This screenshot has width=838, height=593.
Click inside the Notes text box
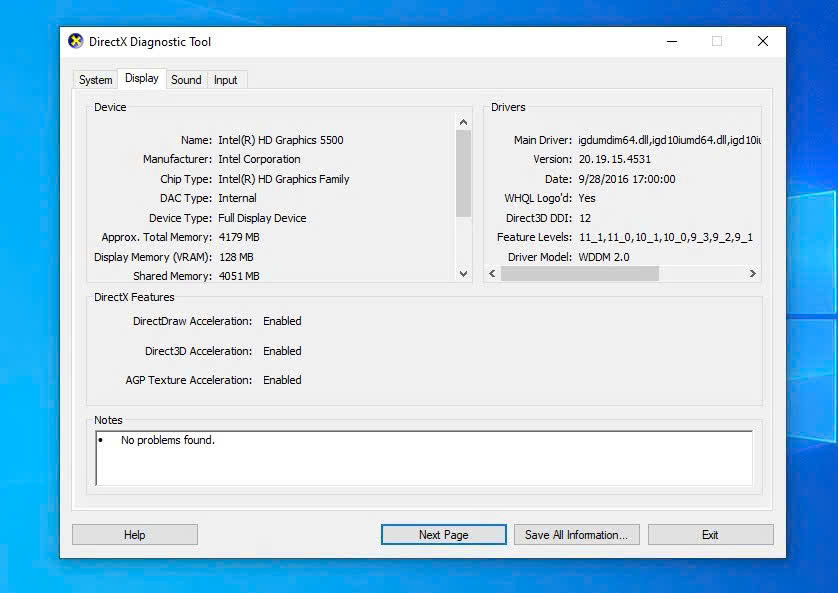point(424,458)
